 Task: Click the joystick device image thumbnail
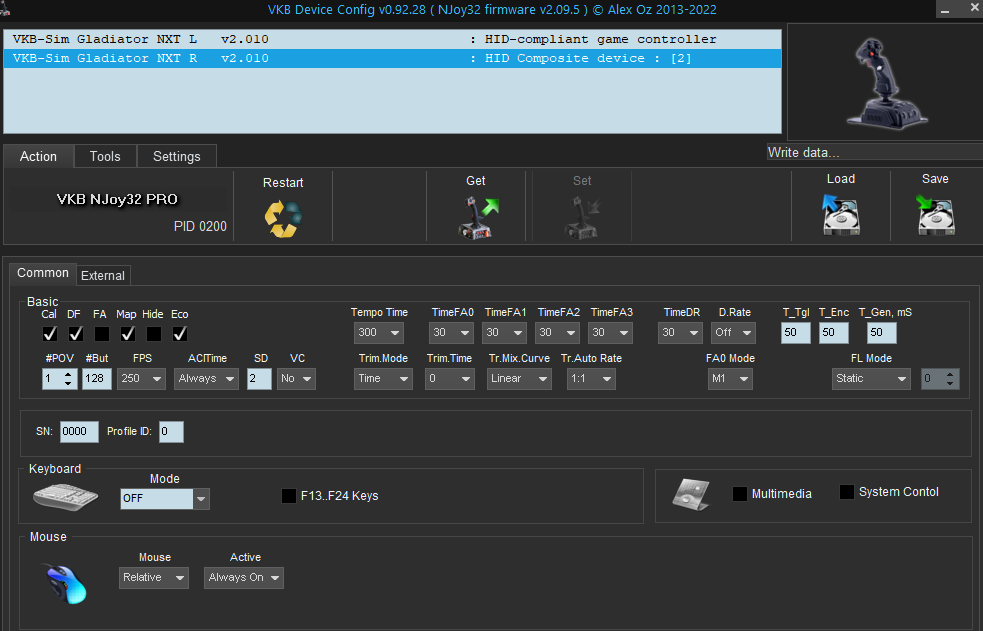click(886, 82)
